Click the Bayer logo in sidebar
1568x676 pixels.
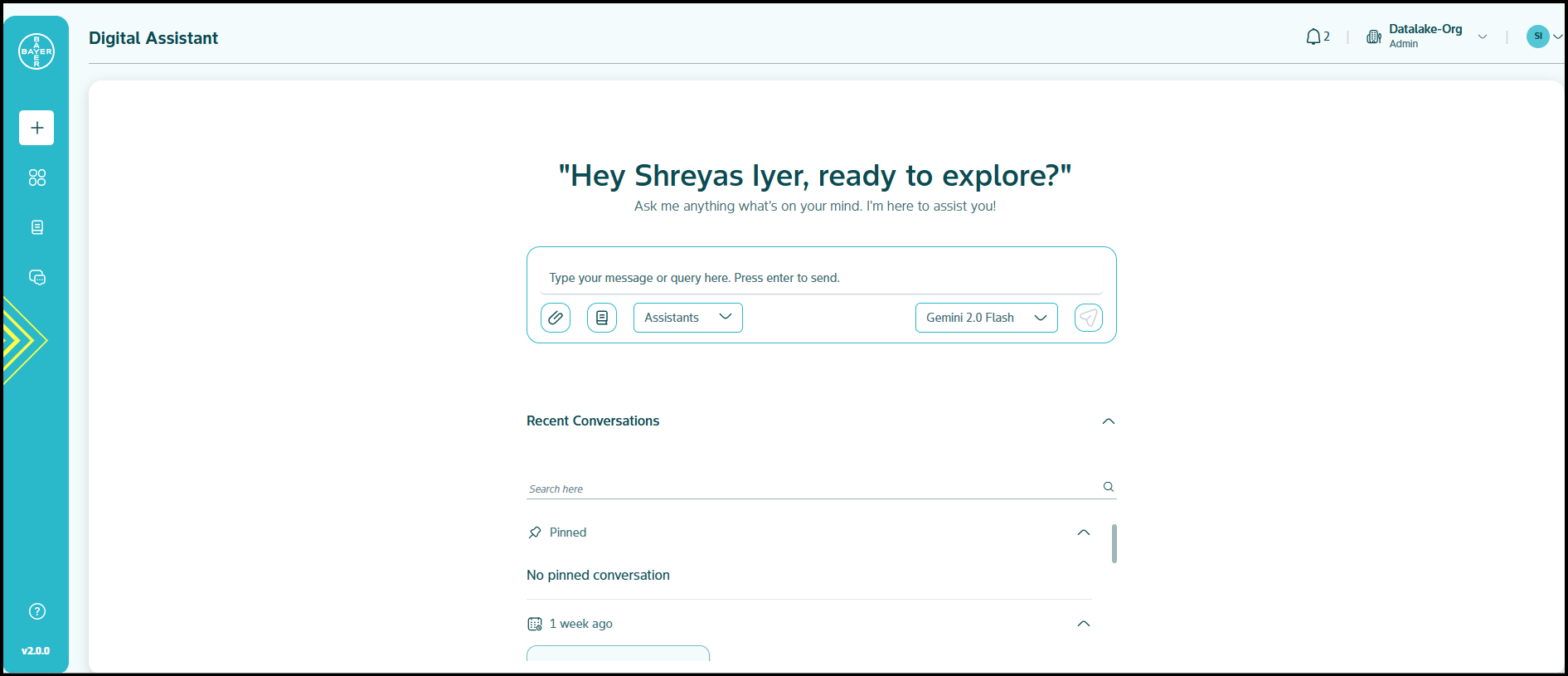tap(36, 51)
